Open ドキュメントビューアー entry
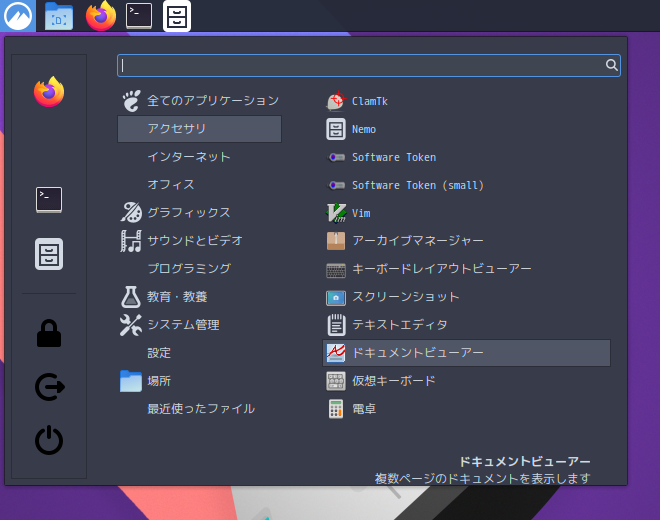Viewport: 660px width, 520px height. click(x=466, y=353)
